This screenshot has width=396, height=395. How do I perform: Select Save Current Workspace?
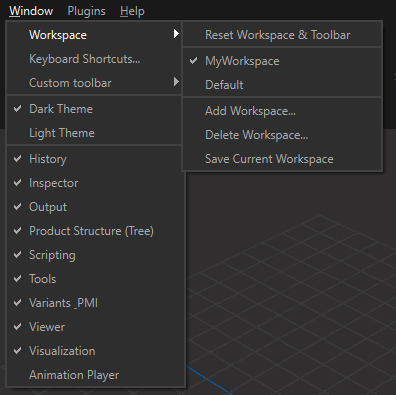(282, 159)
